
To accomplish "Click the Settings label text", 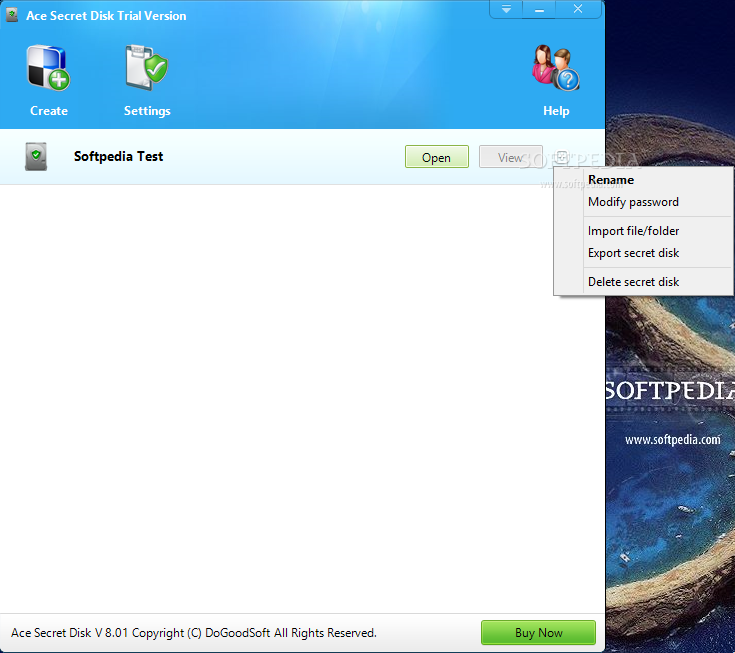I will tap(147, 111).
